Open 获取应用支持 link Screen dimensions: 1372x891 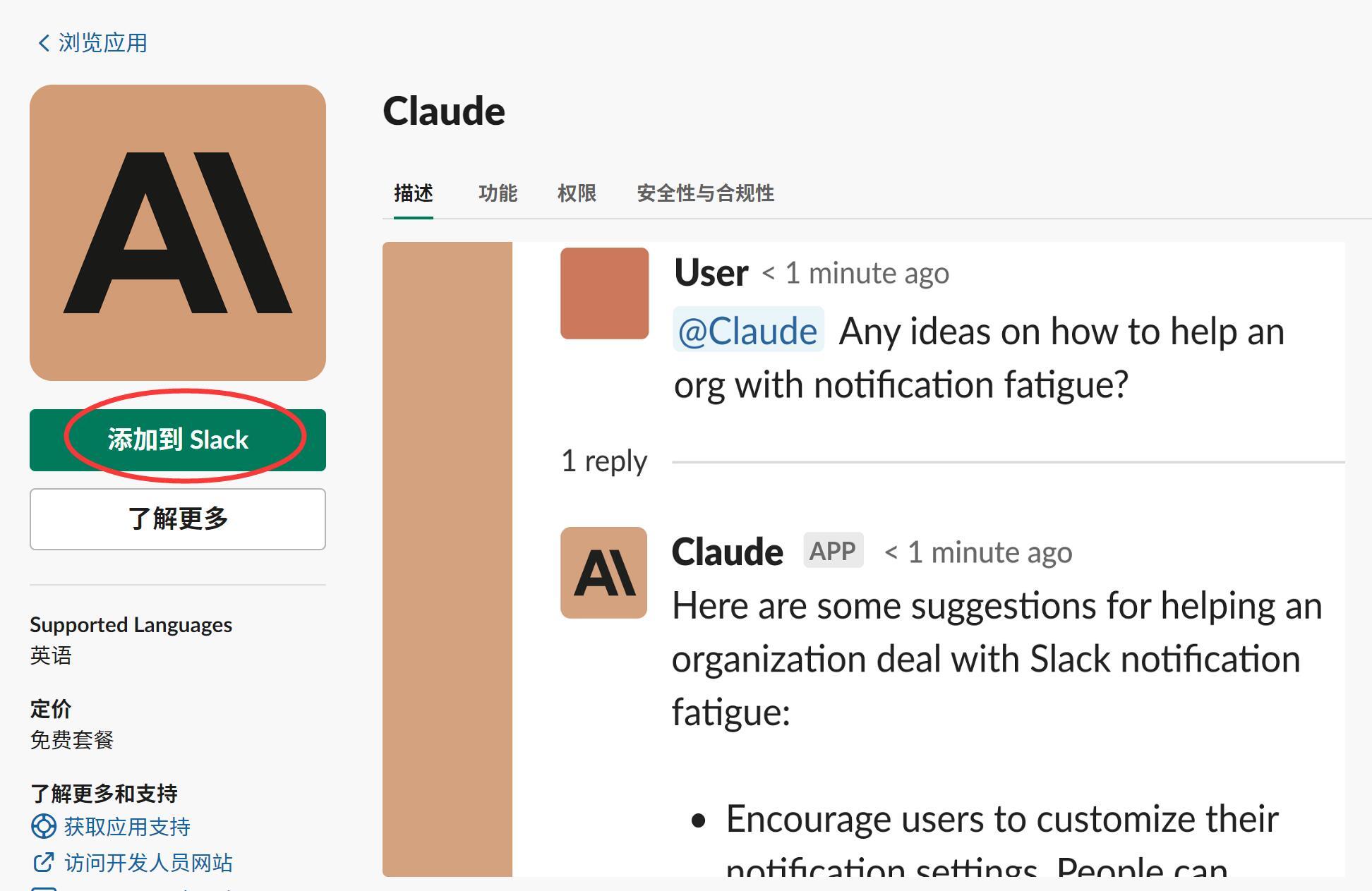127,827
